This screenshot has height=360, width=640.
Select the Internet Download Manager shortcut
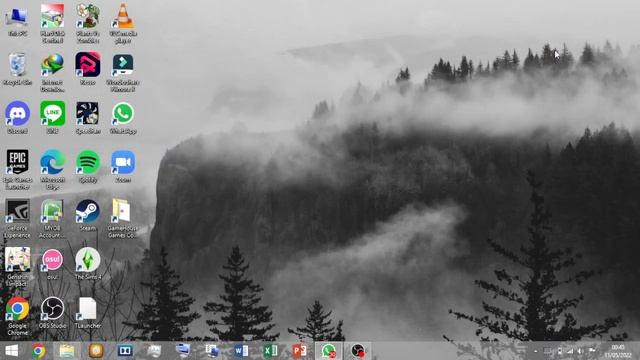click(x=52, y=73)
